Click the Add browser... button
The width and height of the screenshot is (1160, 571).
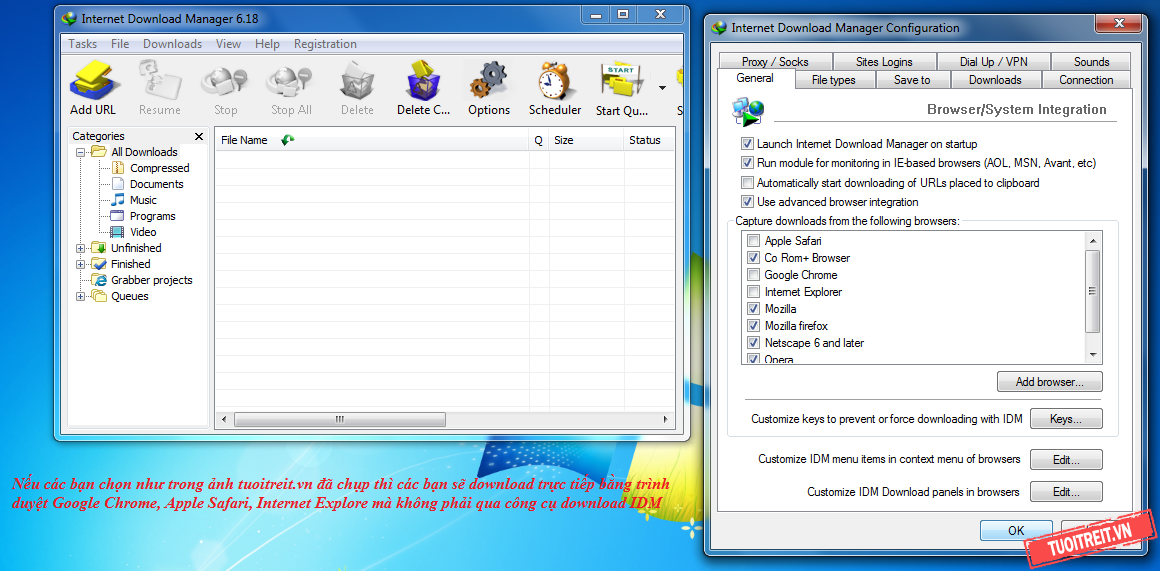click(1049, 382)
